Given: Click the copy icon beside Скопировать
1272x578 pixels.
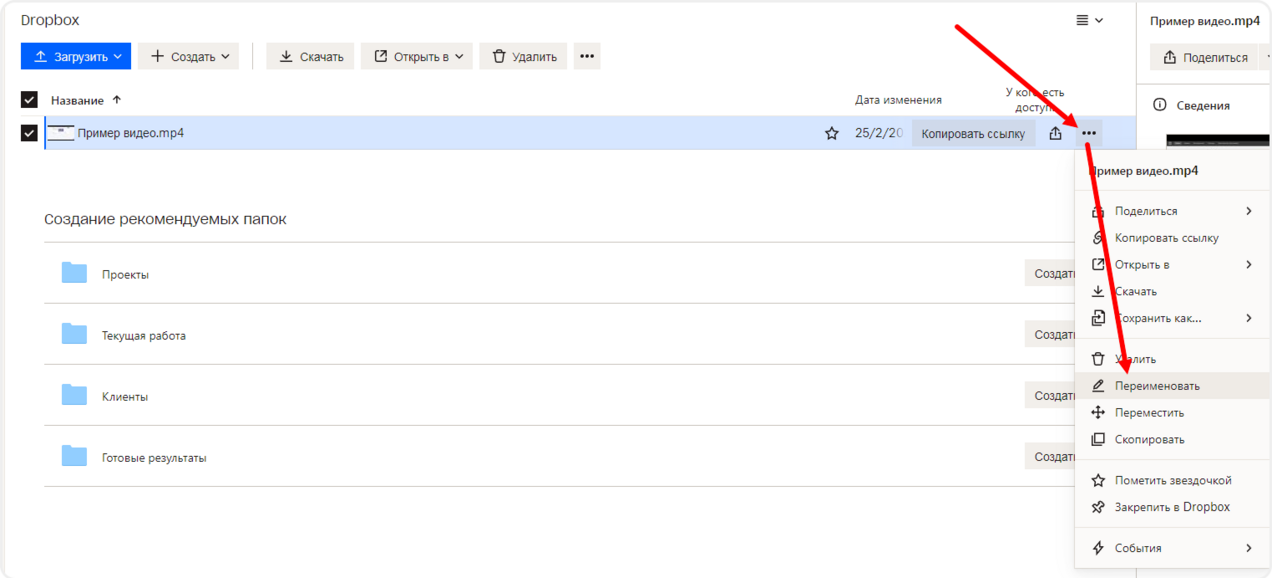Looking at the screenshot, I should 1098,440.
